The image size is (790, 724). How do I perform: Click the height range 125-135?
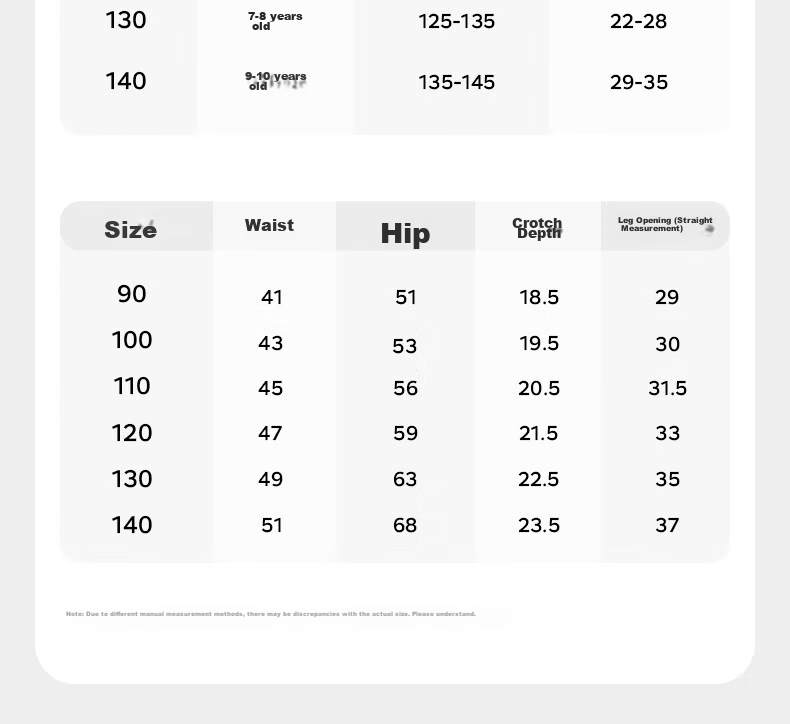pos(456,22)
